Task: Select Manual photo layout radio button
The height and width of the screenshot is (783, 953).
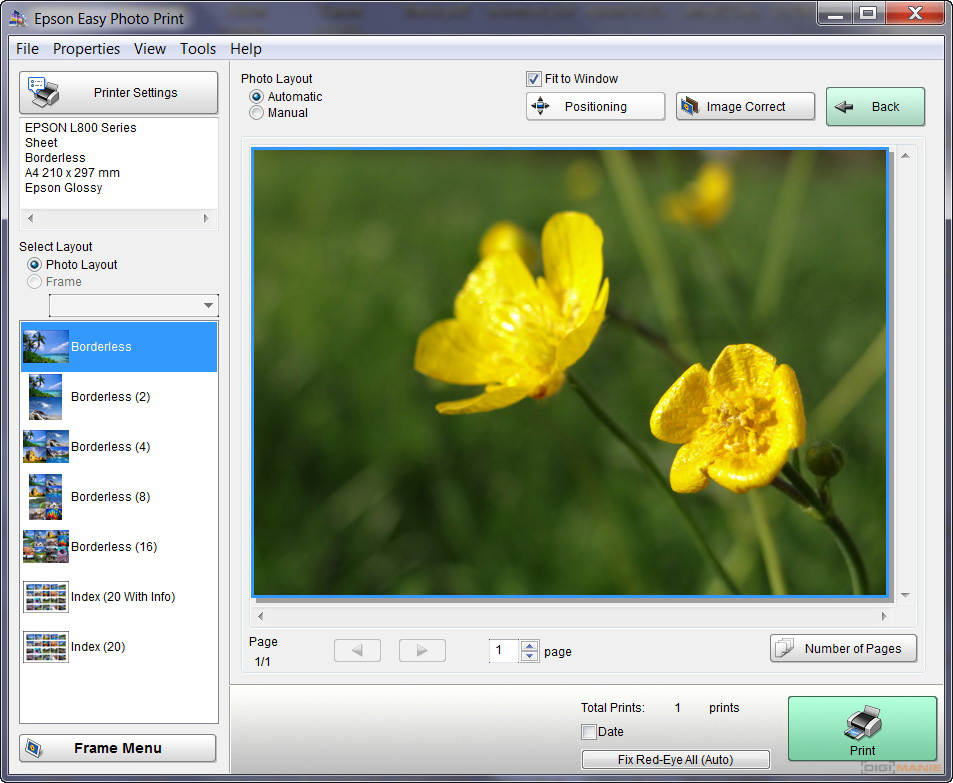Action: (x=257, y=113)
